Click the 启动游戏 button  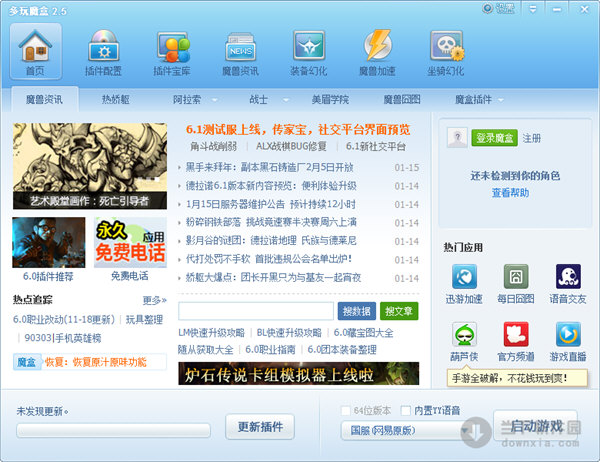point(536,426)
